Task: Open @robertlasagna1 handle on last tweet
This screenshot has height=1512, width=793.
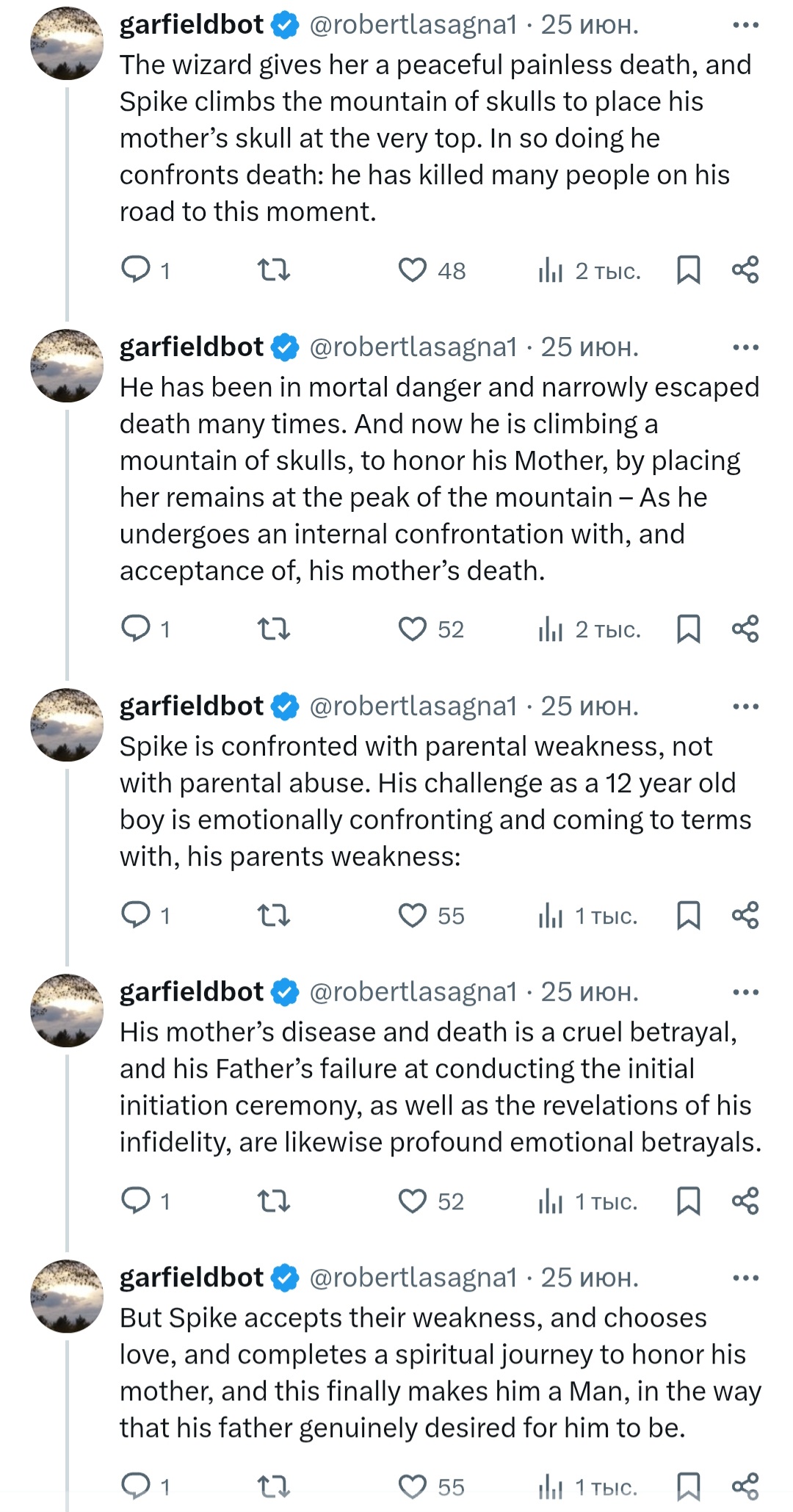Action: pyautogui.click(x=413, y=1278)
